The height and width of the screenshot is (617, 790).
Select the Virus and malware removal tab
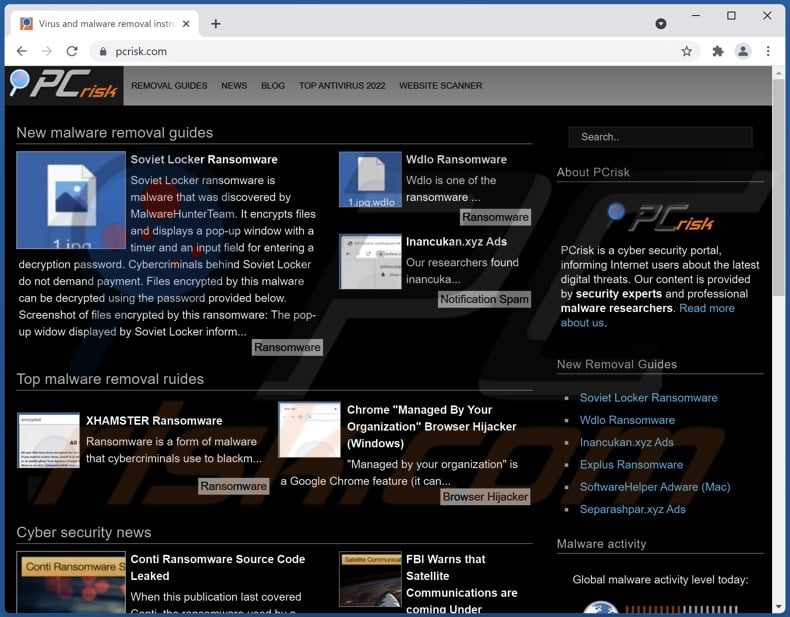pos(104,24)
